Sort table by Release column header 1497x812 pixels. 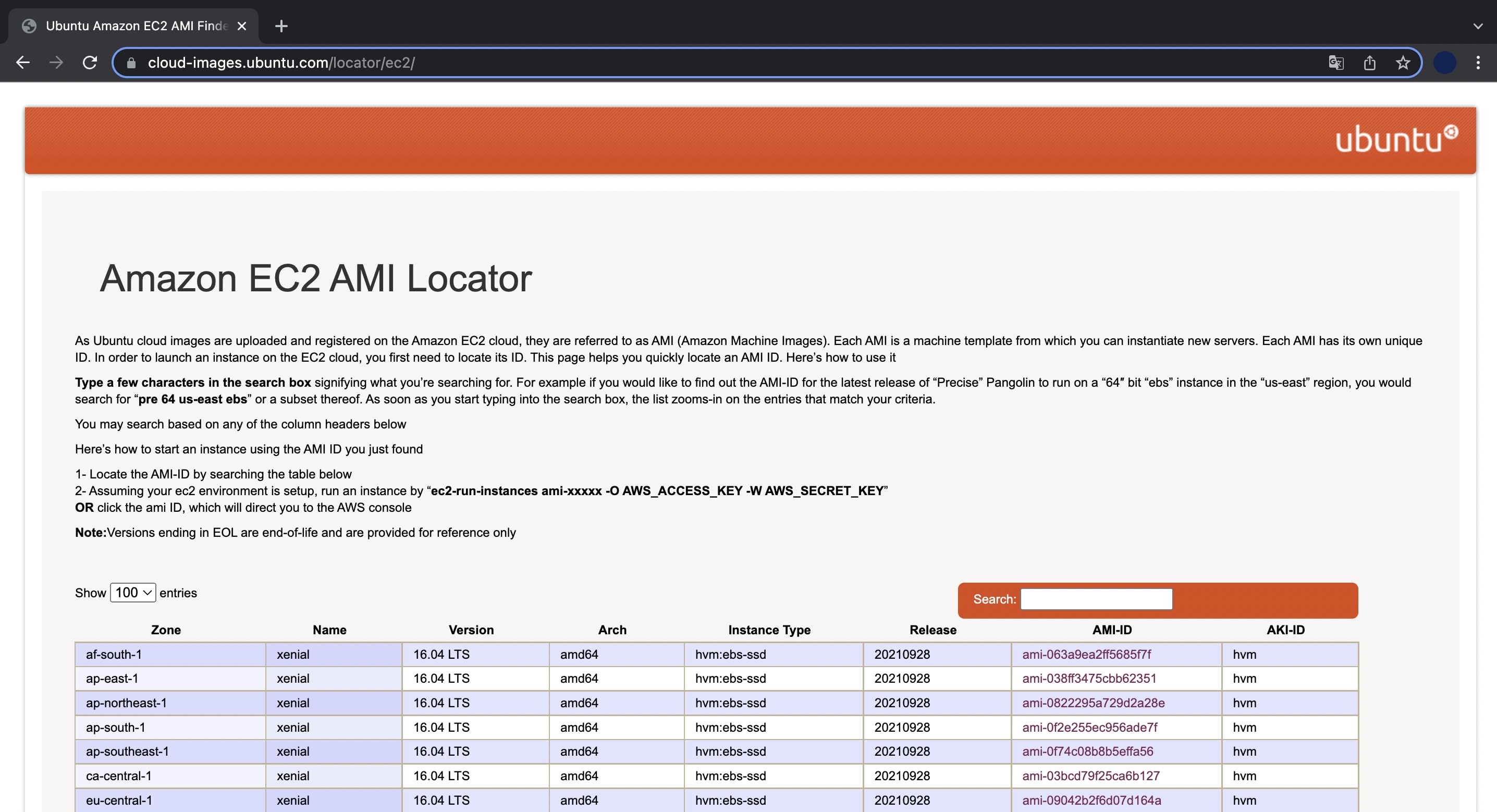click(x=932, y=630)
